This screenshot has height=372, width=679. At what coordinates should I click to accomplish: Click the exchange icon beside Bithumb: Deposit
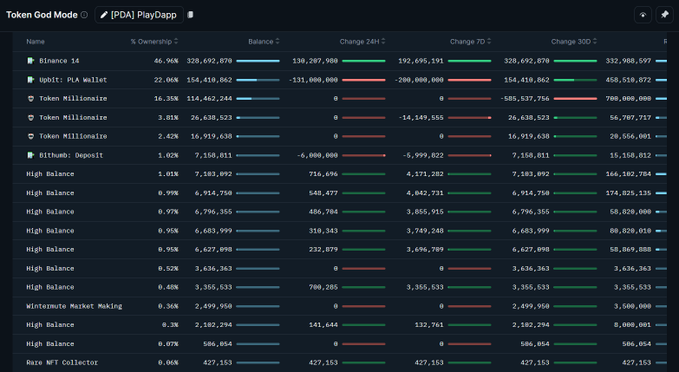(x=30, y=155)
